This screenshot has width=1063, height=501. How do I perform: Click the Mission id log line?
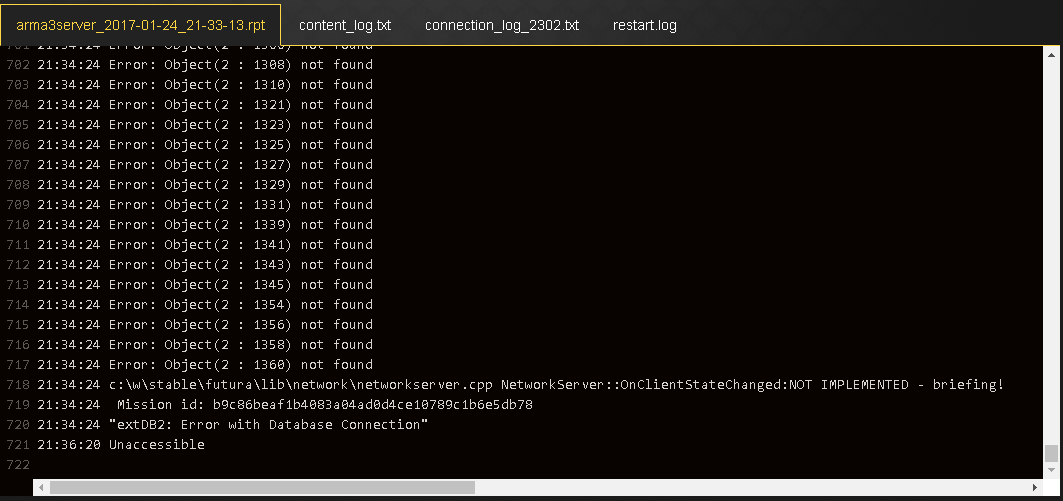[285, 405]
